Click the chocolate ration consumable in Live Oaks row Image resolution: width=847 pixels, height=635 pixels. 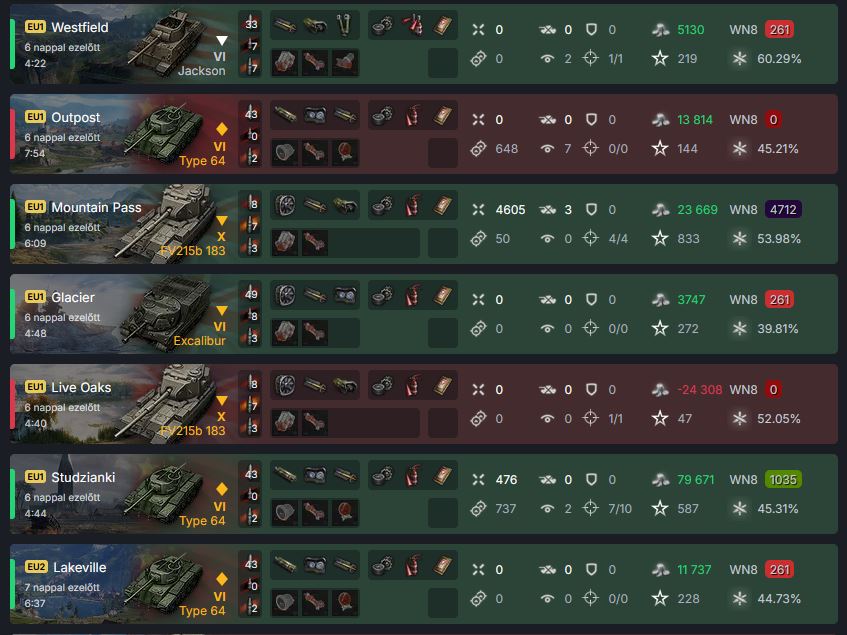pyautogui.click(x=442, y=386)
